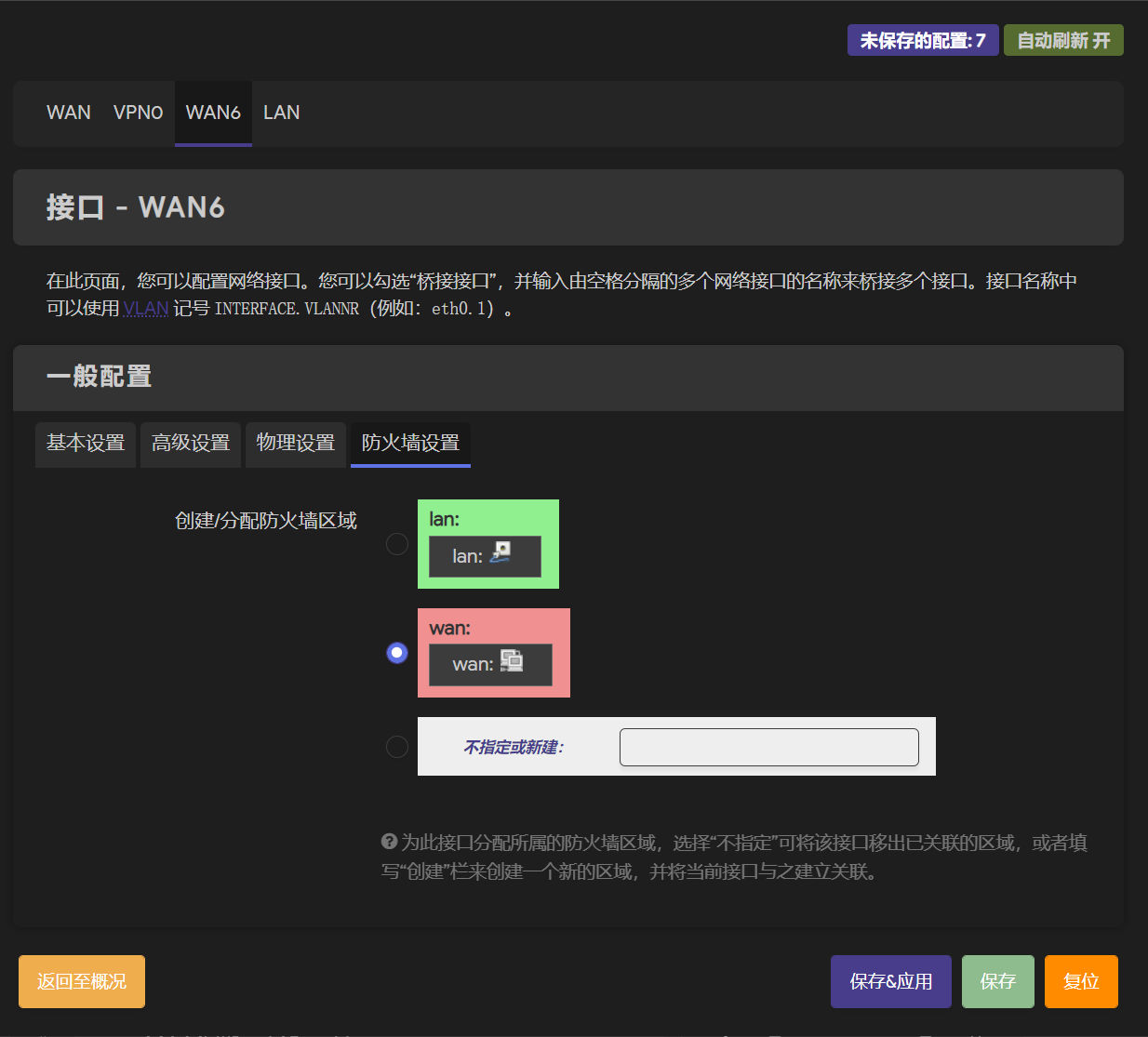Click the wan zone network interface icon

click(512, 661)
